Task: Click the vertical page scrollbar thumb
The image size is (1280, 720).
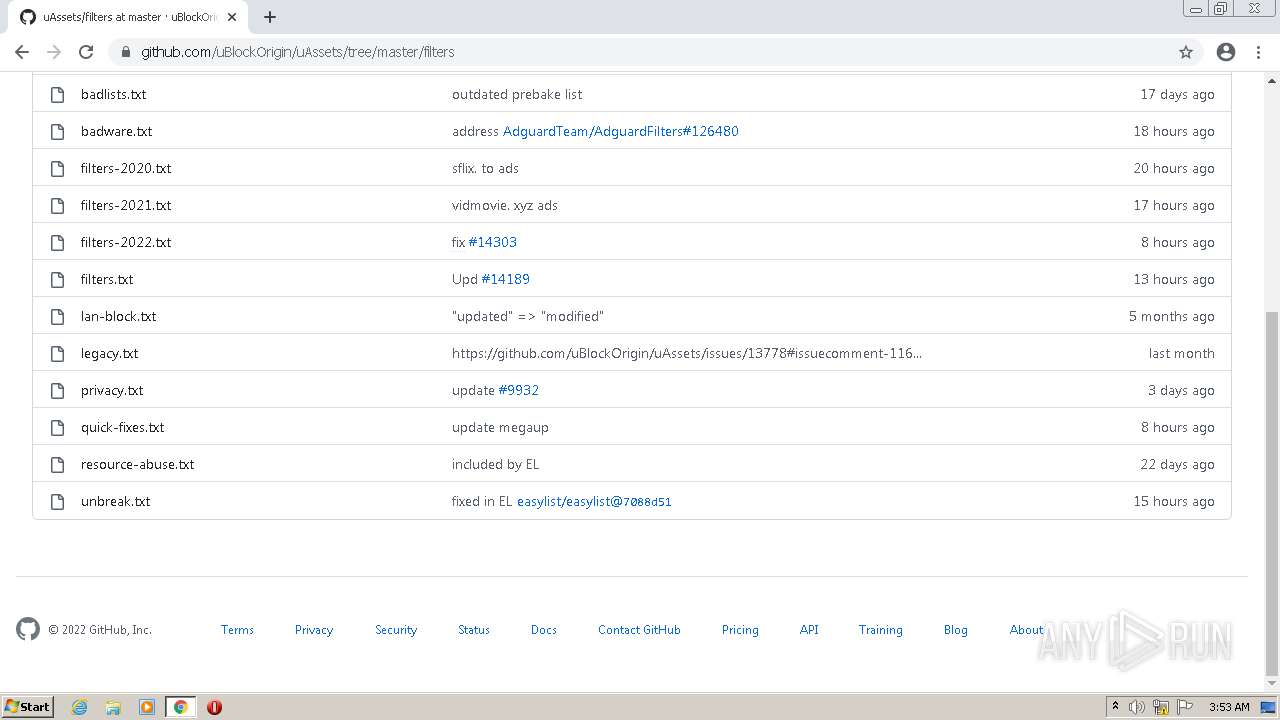Action: [1272, 494]
